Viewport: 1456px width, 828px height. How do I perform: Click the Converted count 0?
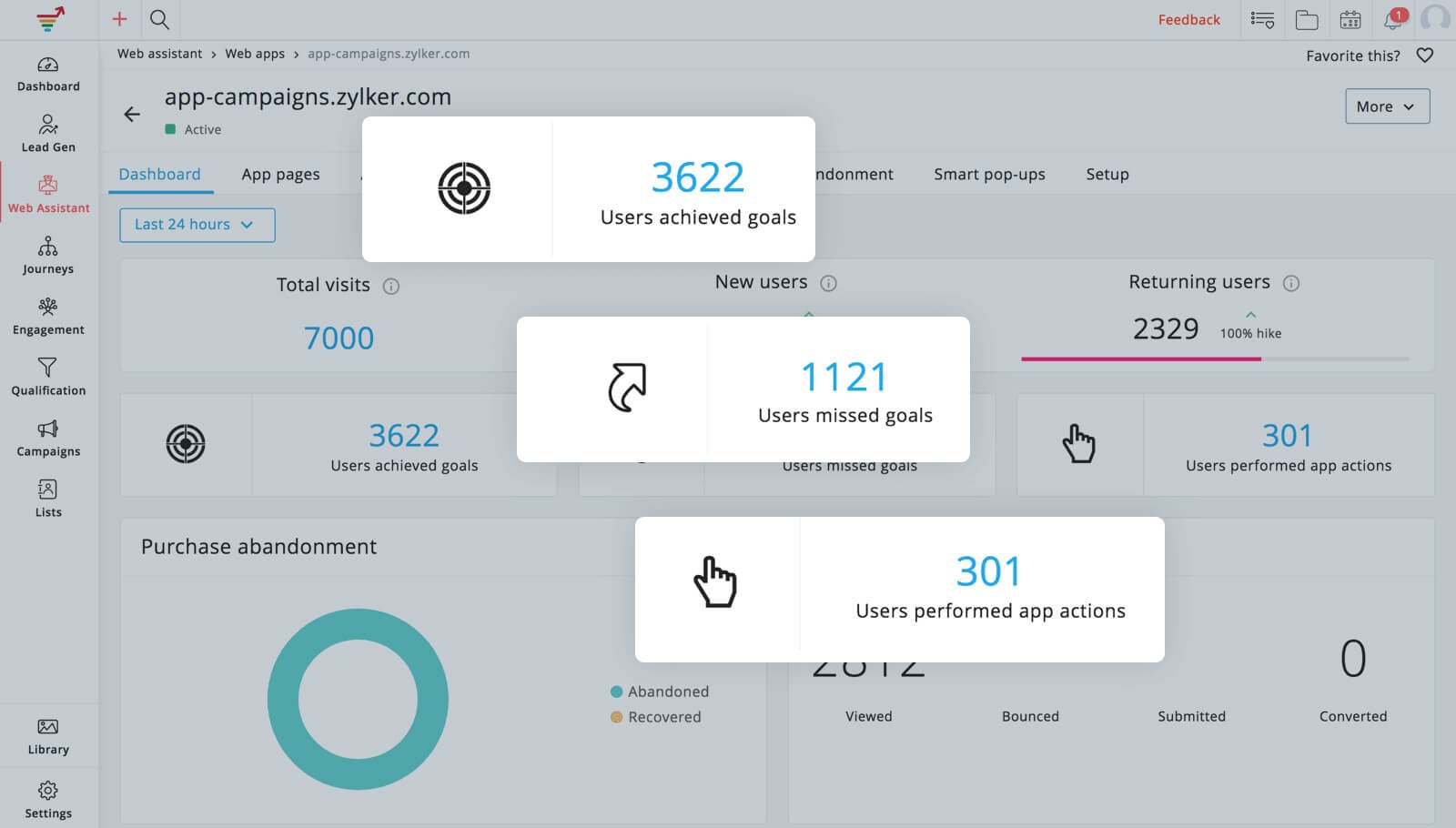tap(1353, 659)
